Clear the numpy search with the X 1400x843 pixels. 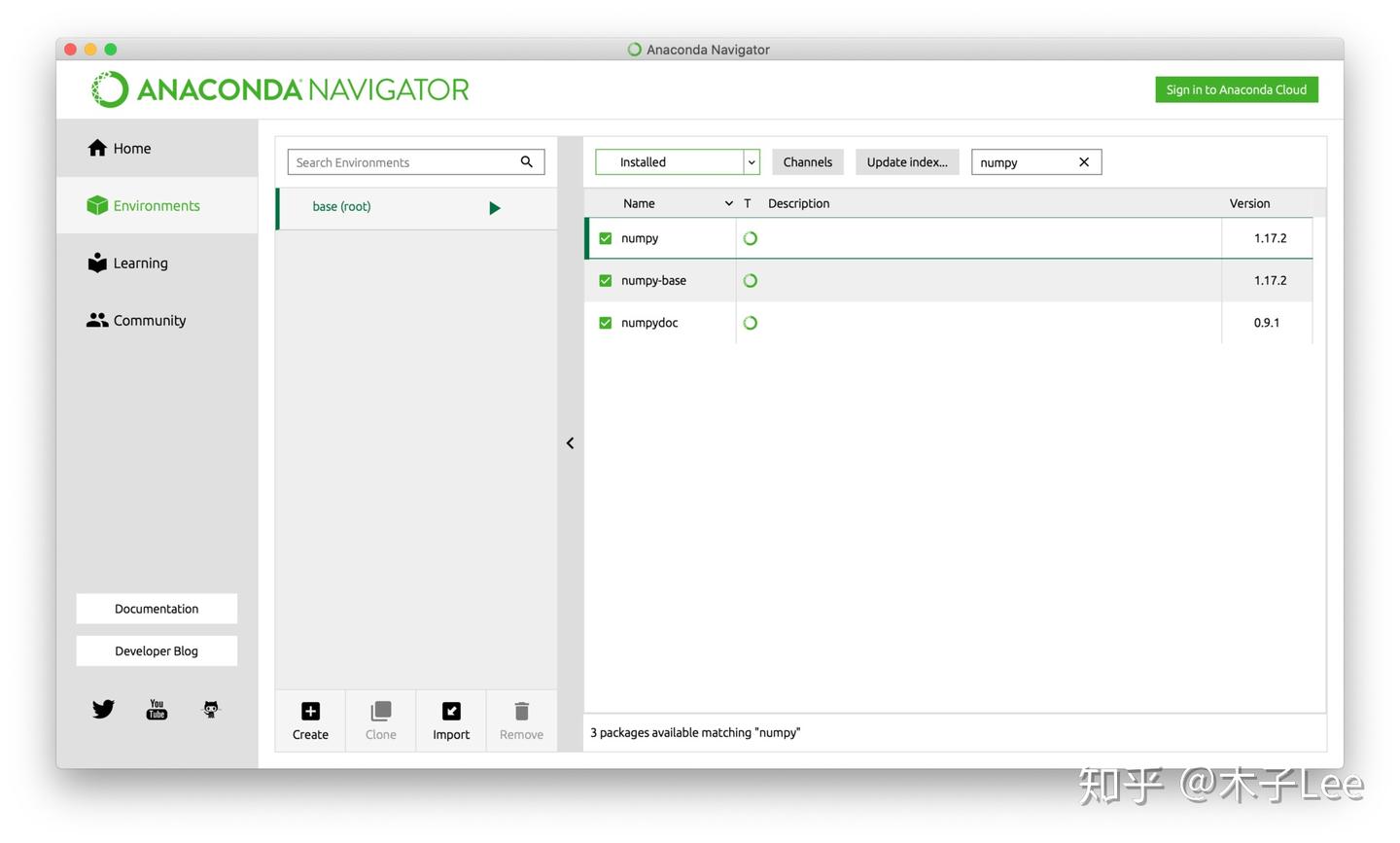1083,161
